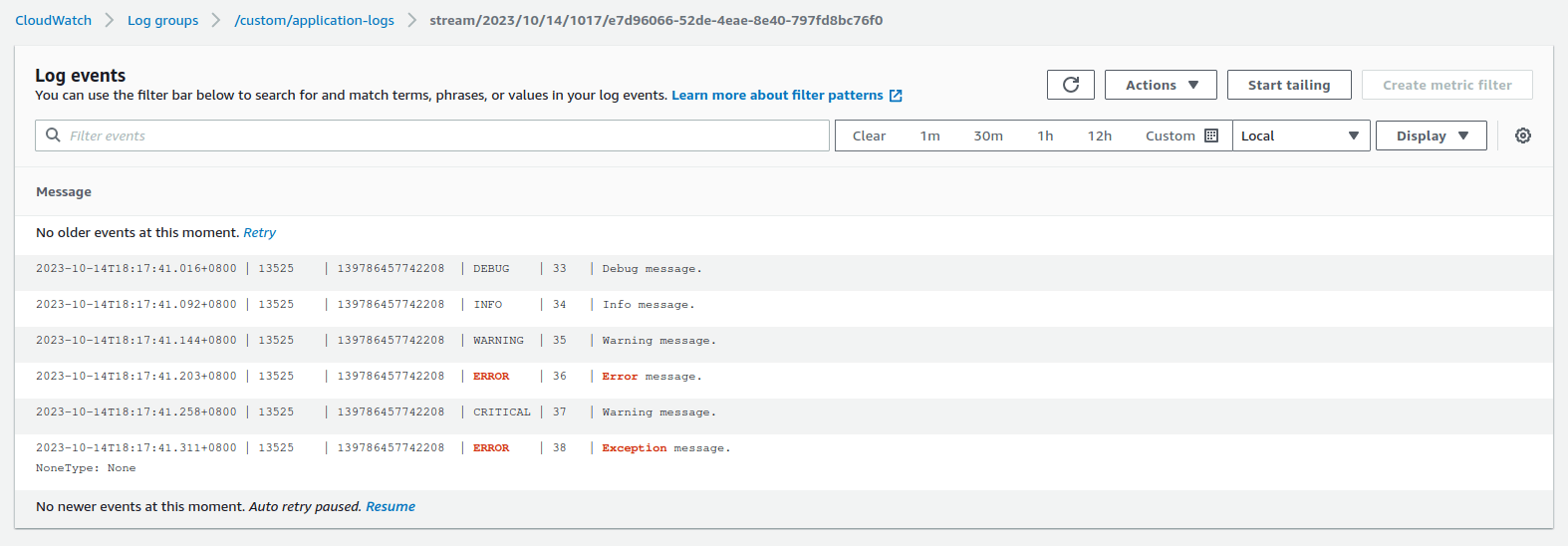This screenshot has width=1568, height=546.
Task: Open the CloudWatch breadcrumb link
Action: coord(53,20)
